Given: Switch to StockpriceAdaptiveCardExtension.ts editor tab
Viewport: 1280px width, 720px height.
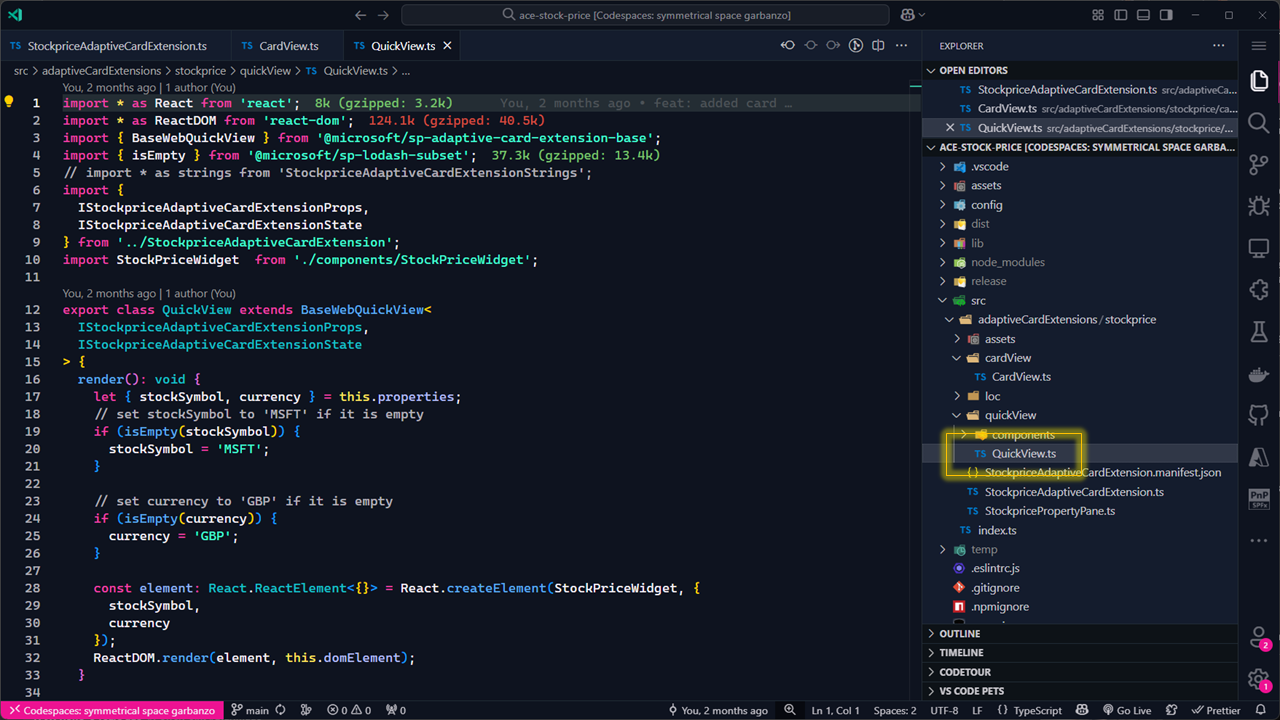Looking at the screenshot, I should tap(116, 46).
